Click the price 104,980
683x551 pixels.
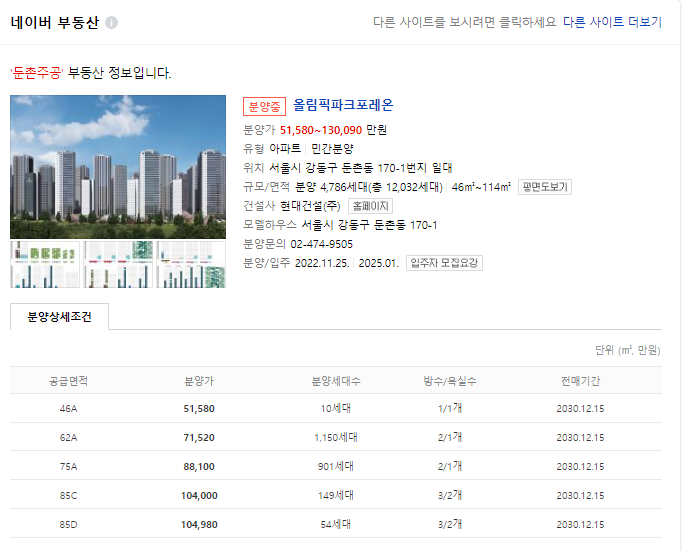pyautogui.click(x=199, y=524)
